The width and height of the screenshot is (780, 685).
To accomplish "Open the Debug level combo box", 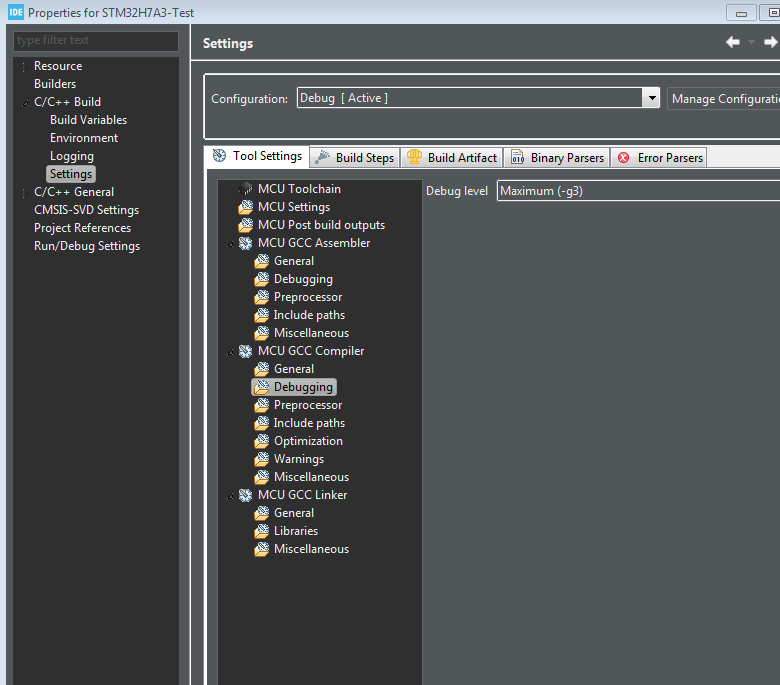I will pos(638,191).
